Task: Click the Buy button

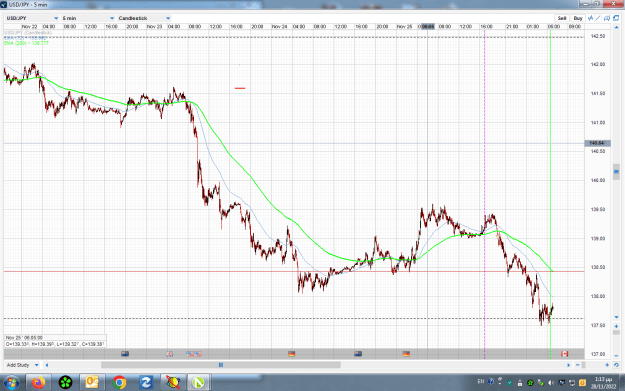Action: pyautogui.click(x=578, y=18)
